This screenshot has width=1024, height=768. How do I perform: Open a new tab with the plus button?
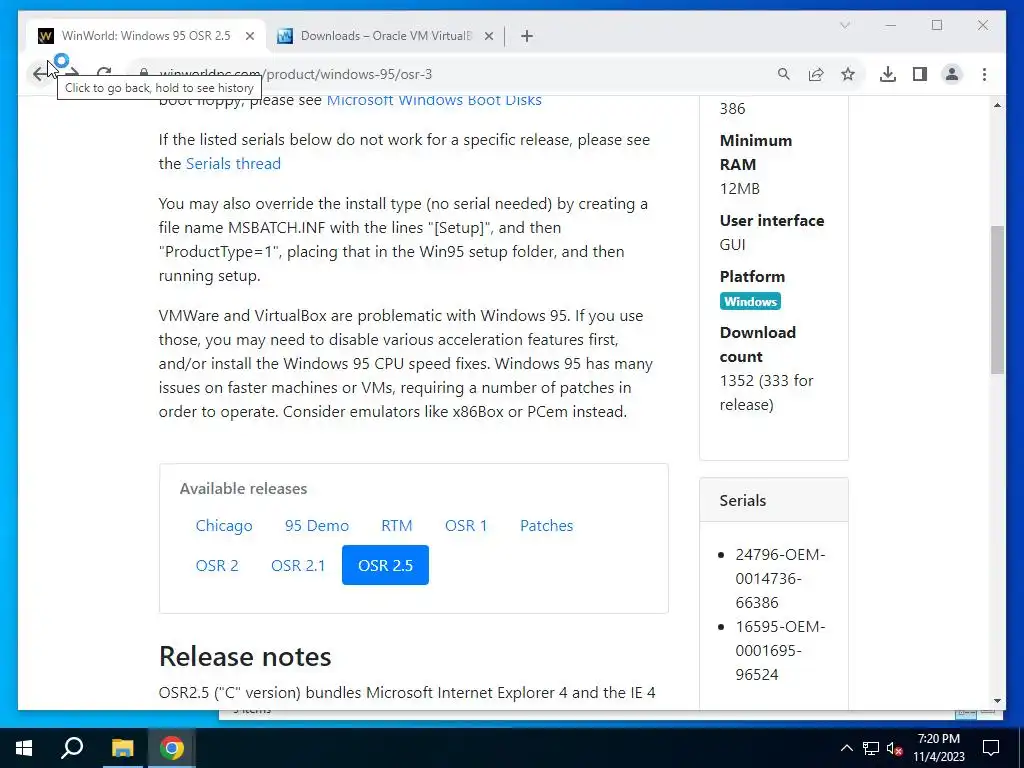pyautogui.click(x=527, y=36)
